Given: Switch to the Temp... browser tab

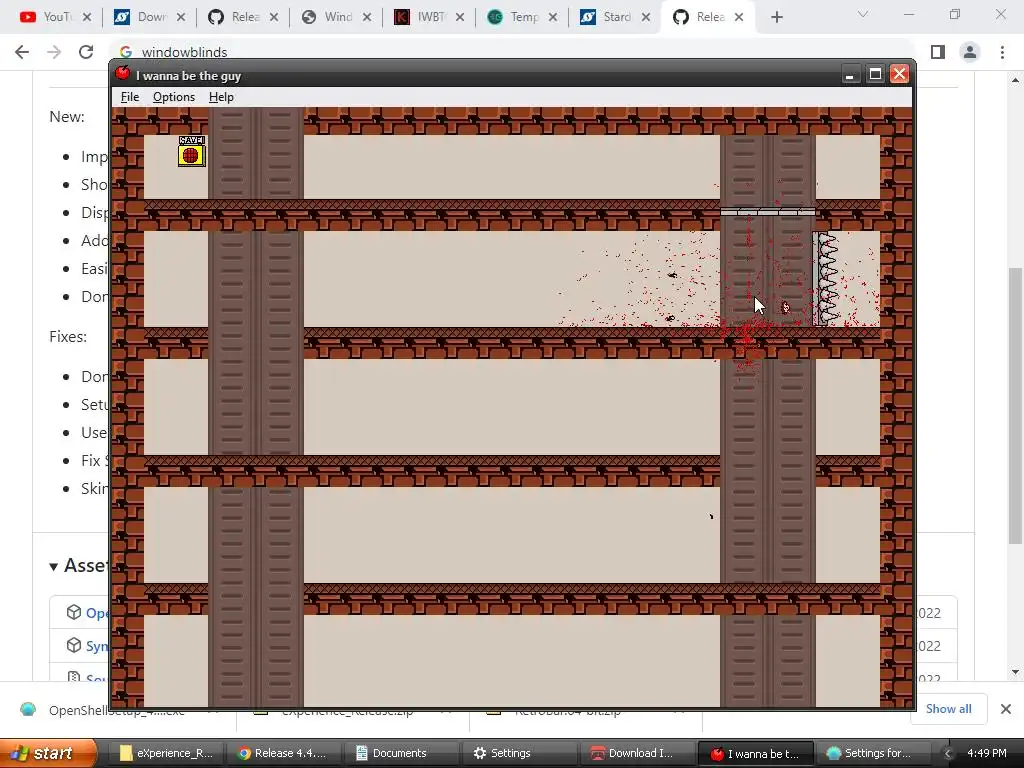Looking at the screenshot, I should 522,17.
